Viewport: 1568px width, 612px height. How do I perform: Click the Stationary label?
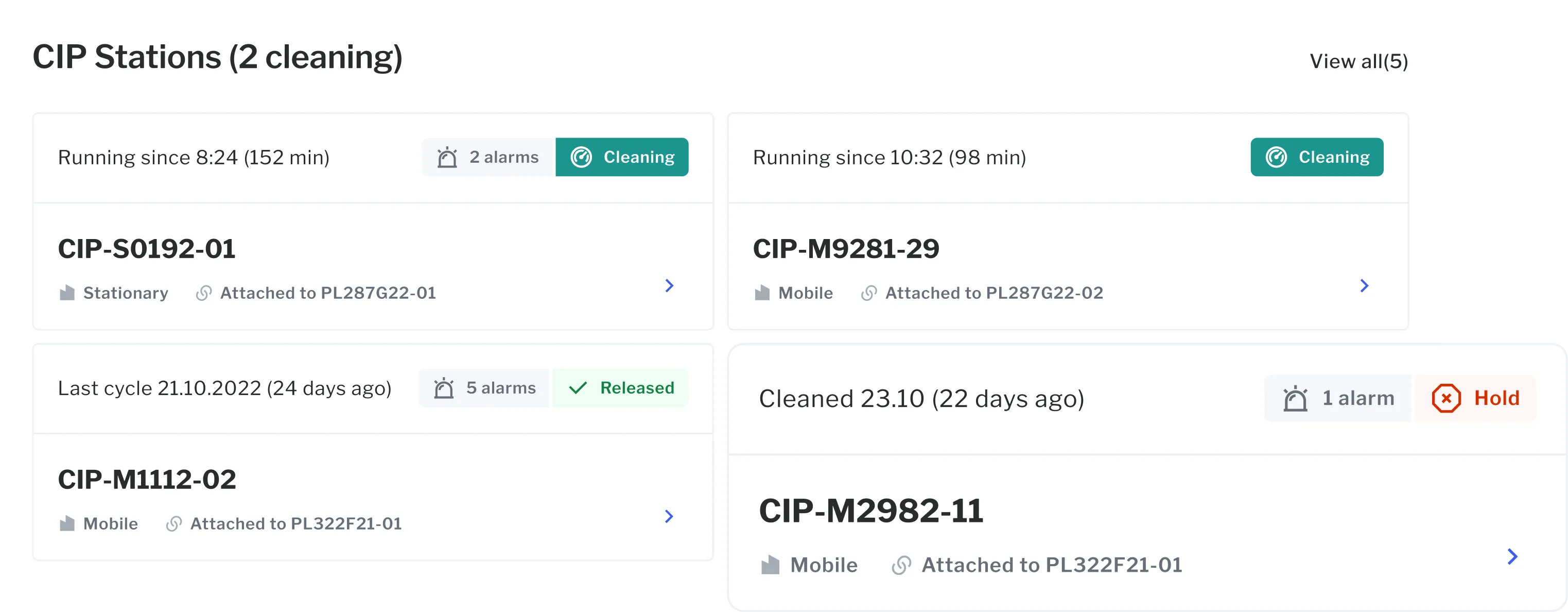click(126, 293)
